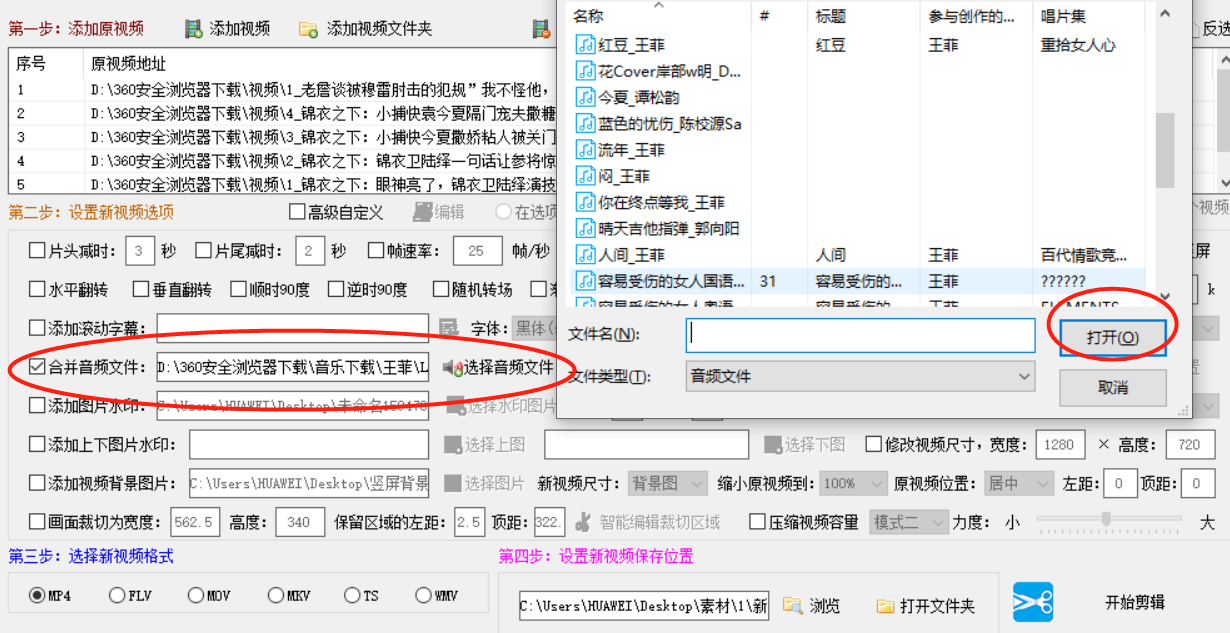This screenshot has height=633, width=1230.
Task: Uncheck the 合并音频文件 checkbox
Action: pyautogui.click(x=37, y=367)
